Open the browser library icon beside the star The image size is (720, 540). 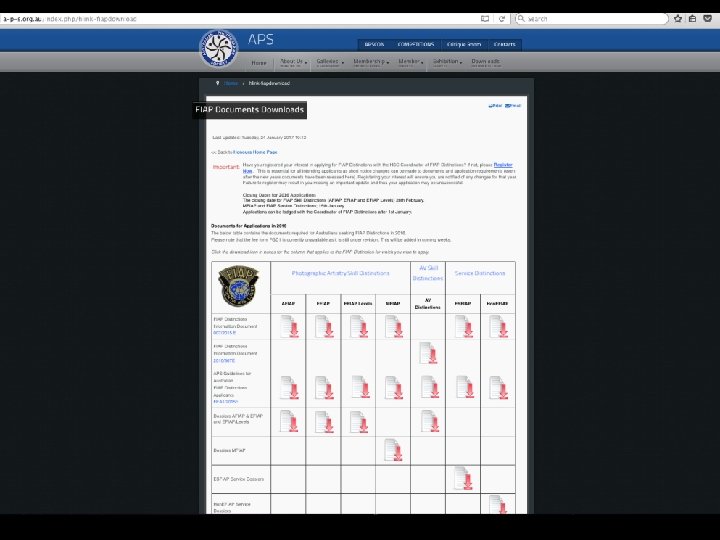(x=693, y=19)
